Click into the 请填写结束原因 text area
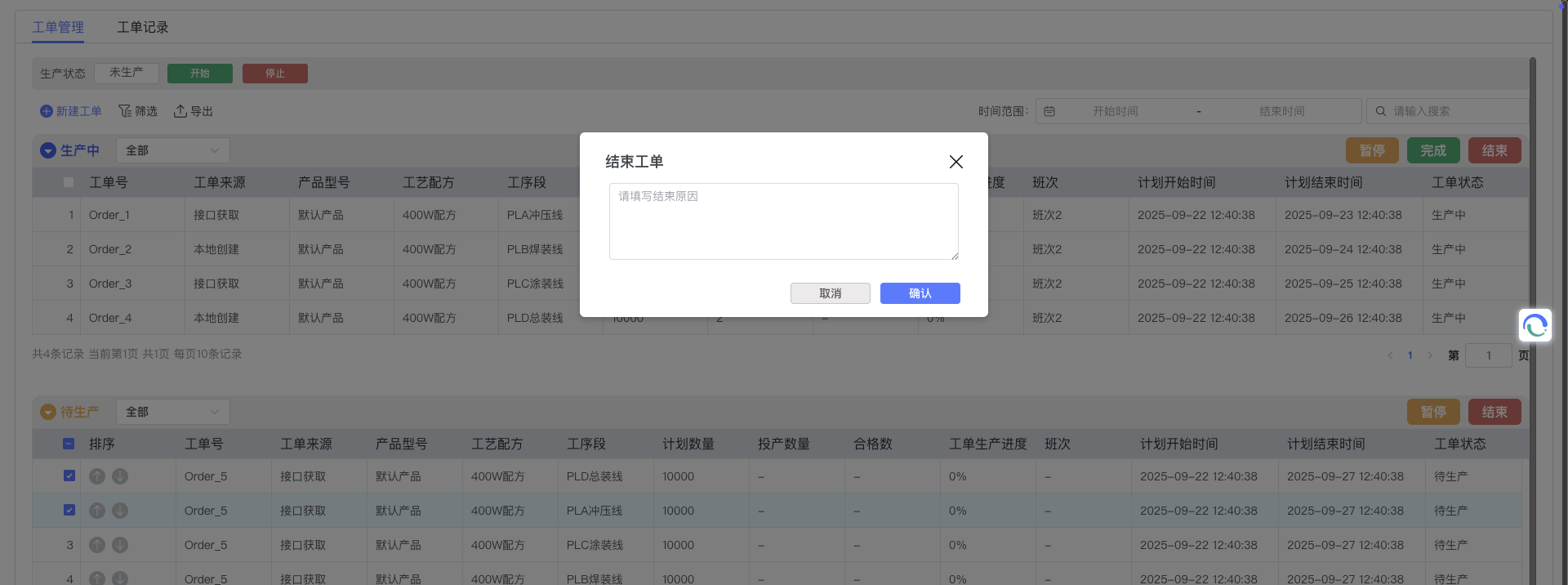1568x585 pixels. (783, 221)
